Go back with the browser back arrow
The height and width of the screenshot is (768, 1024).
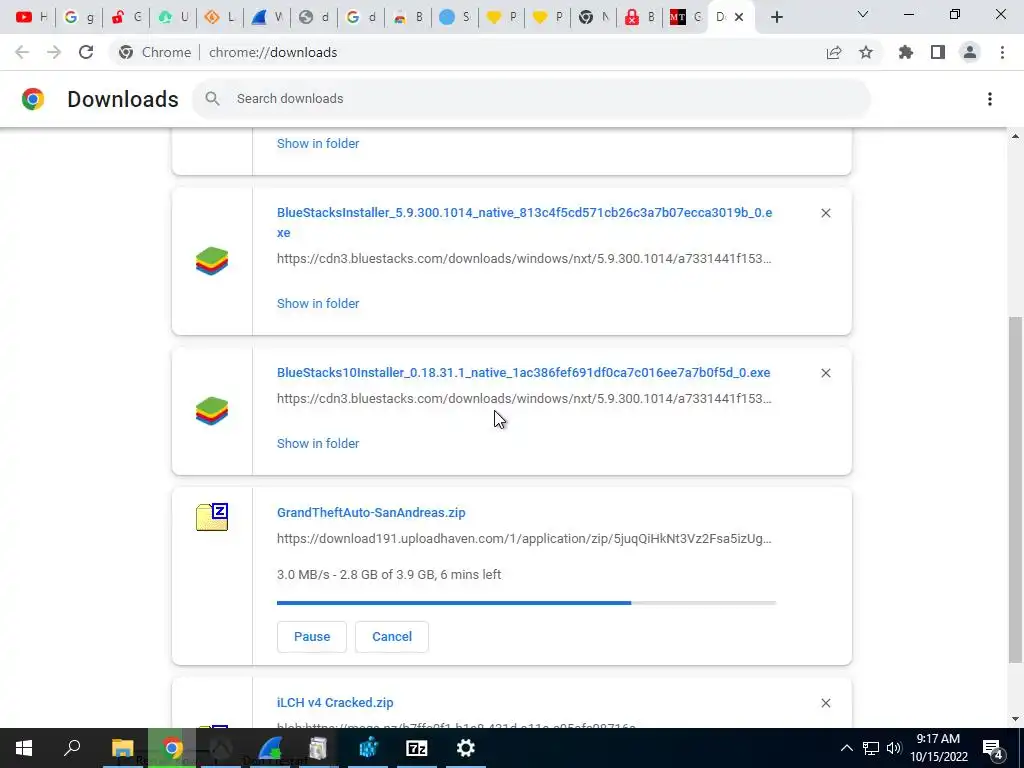point(22,52)
